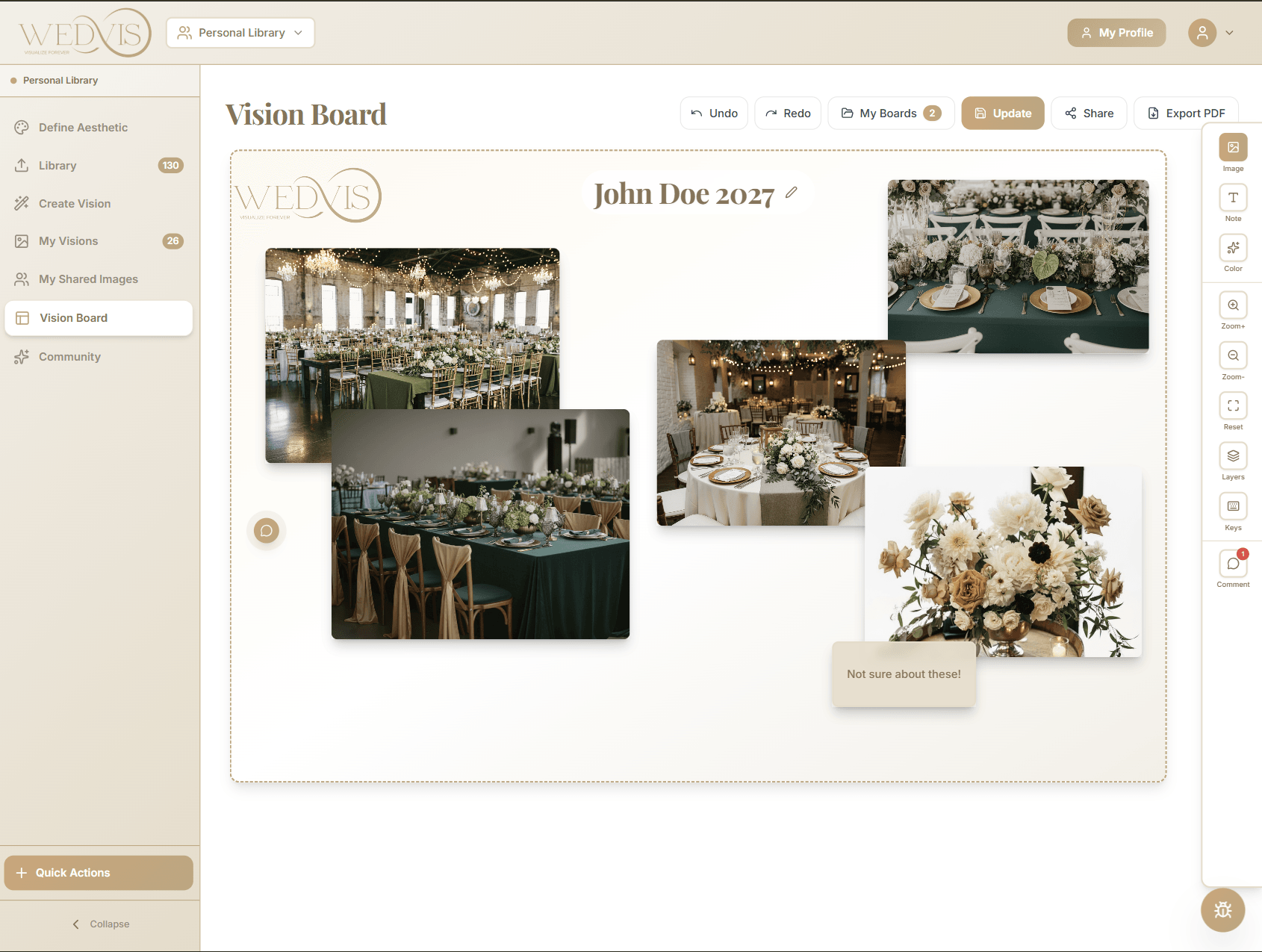Open the Color tool

pyautogui.click(x=1233, y=248)
